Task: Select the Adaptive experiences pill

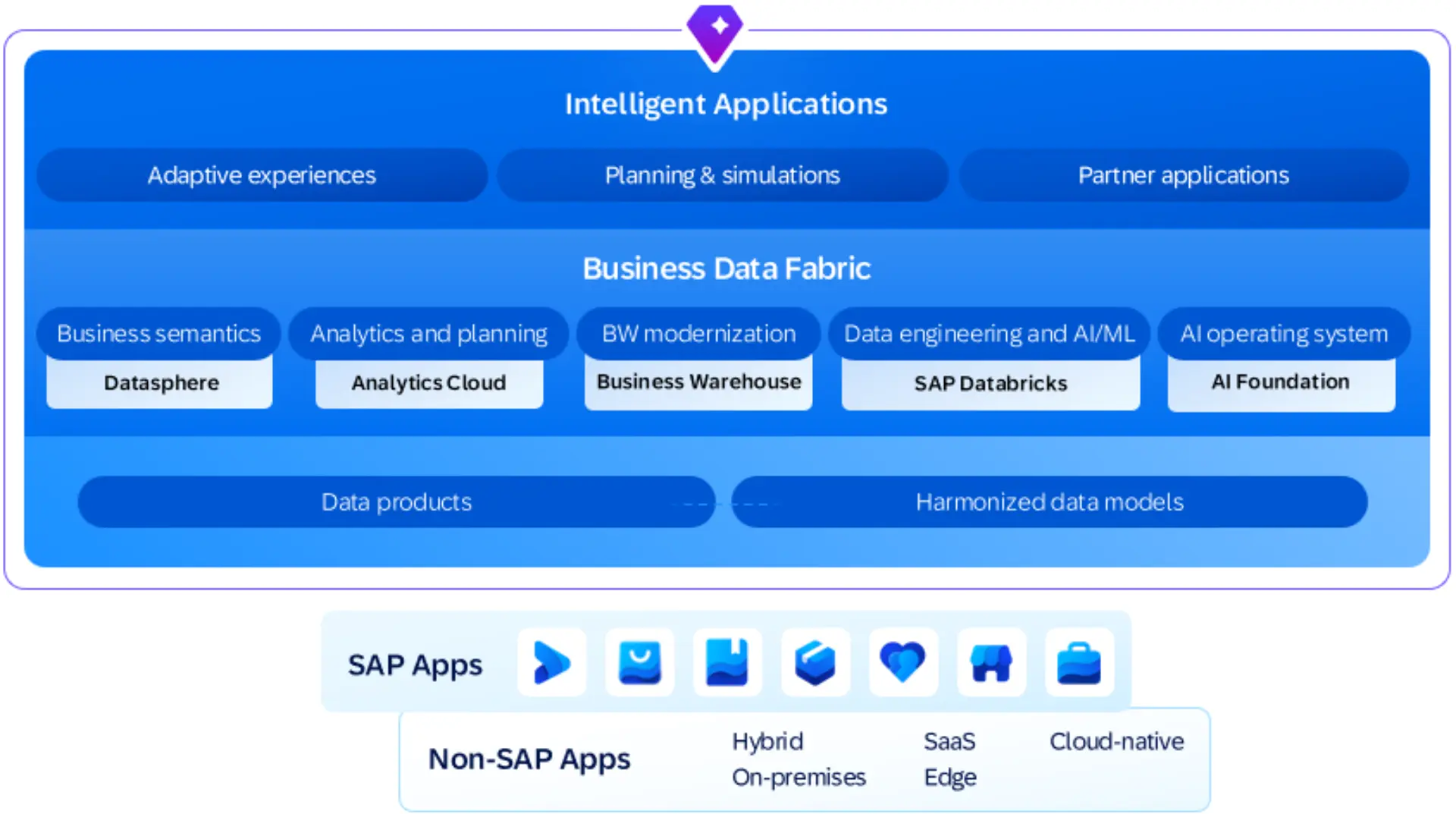Action: tap(262, 175)
